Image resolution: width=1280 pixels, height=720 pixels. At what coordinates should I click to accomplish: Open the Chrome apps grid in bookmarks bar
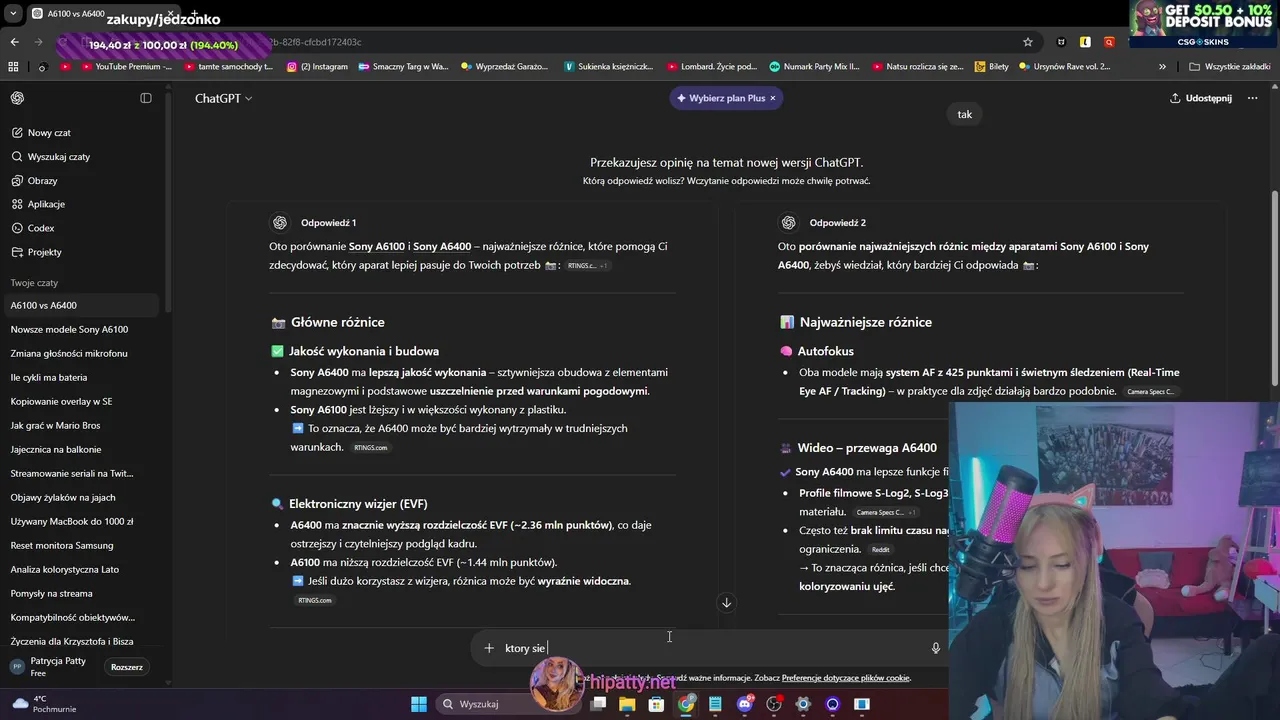click(x=13, y=67)
